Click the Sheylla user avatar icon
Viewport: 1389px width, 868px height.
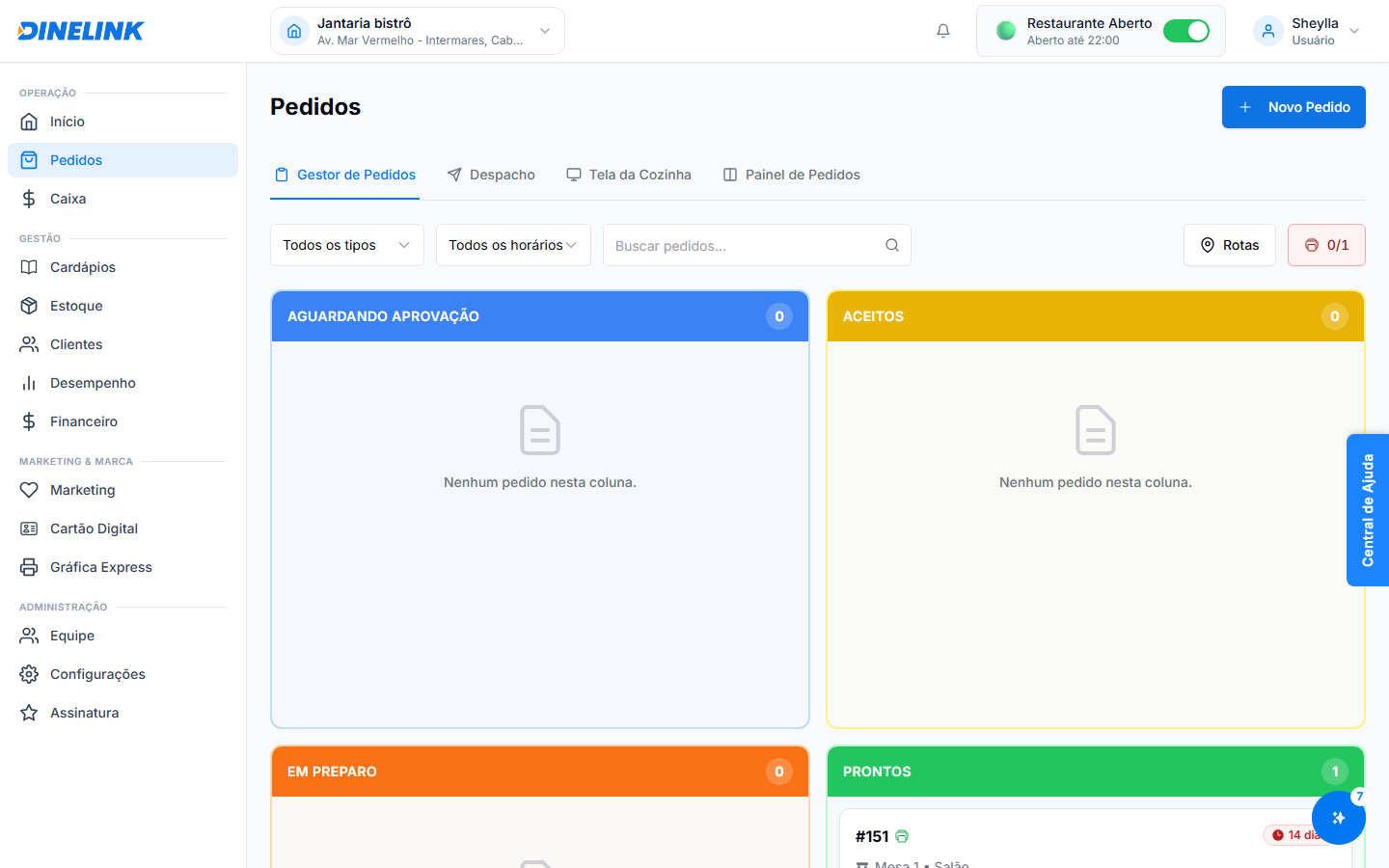(1268, 31)
